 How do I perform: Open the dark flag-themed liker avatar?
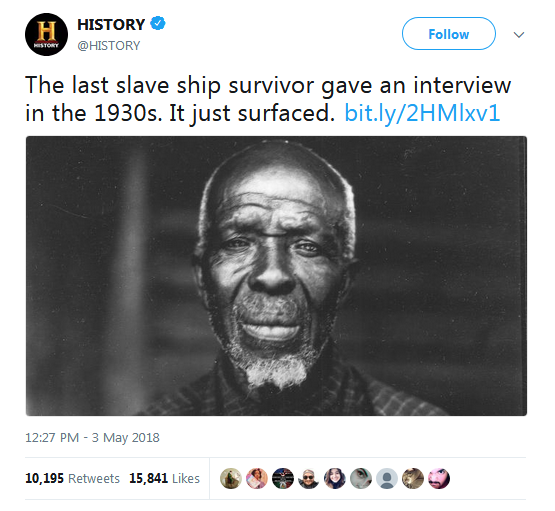click(283, 478)
